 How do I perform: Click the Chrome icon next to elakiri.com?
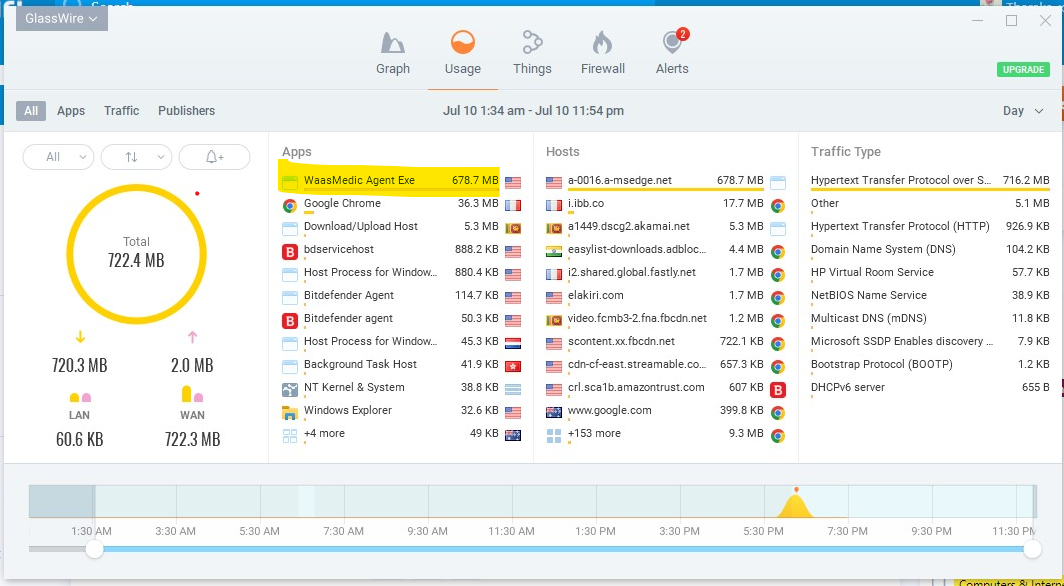(778, 297)
